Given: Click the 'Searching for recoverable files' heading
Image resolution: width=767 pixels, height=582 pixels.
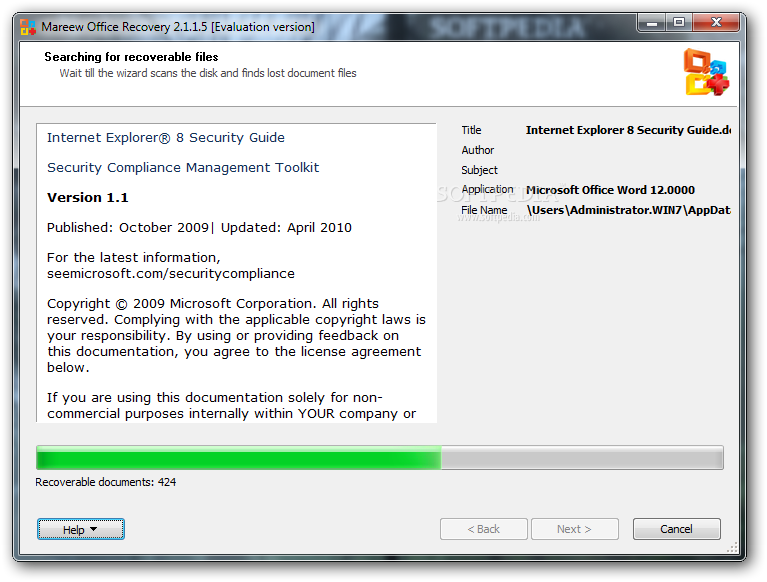Looking at the screenshot, I should [x=132, y=57].
